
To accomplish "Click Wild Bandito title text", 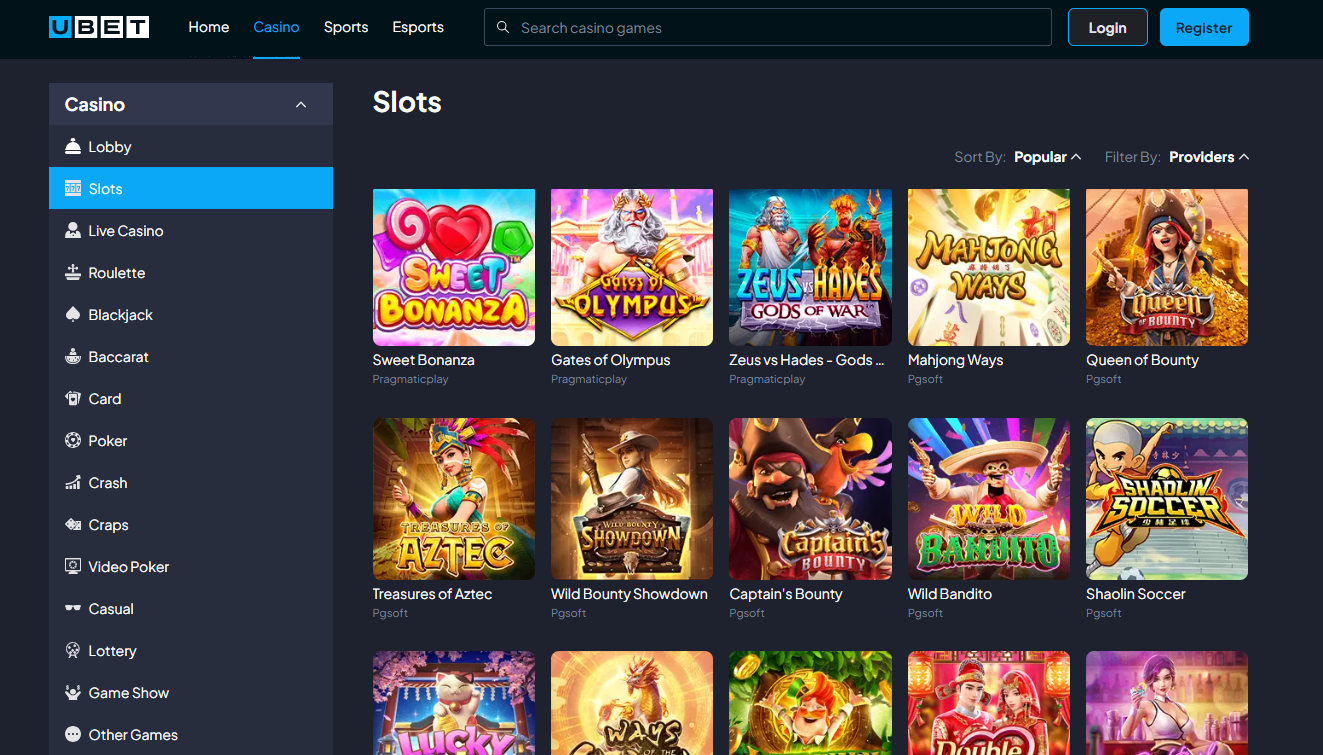I will point(950,594).
